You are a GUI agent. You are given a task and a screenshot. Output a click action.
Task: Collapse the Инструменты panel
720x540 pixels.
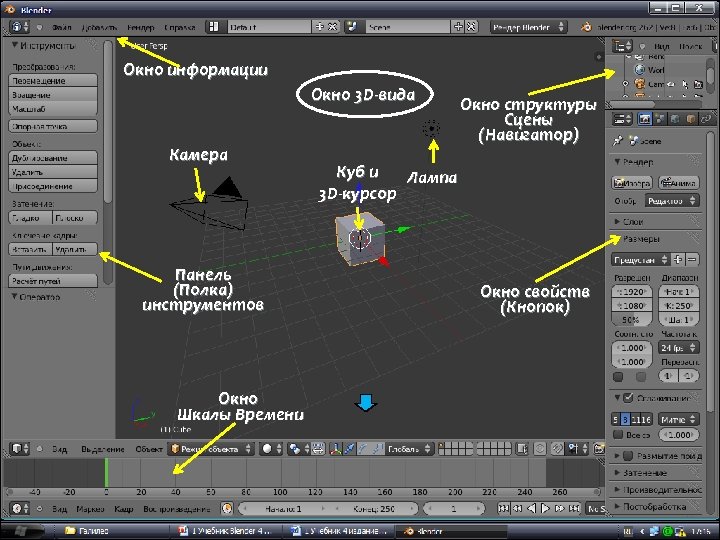pyautogui.click(x=15, y=45)
